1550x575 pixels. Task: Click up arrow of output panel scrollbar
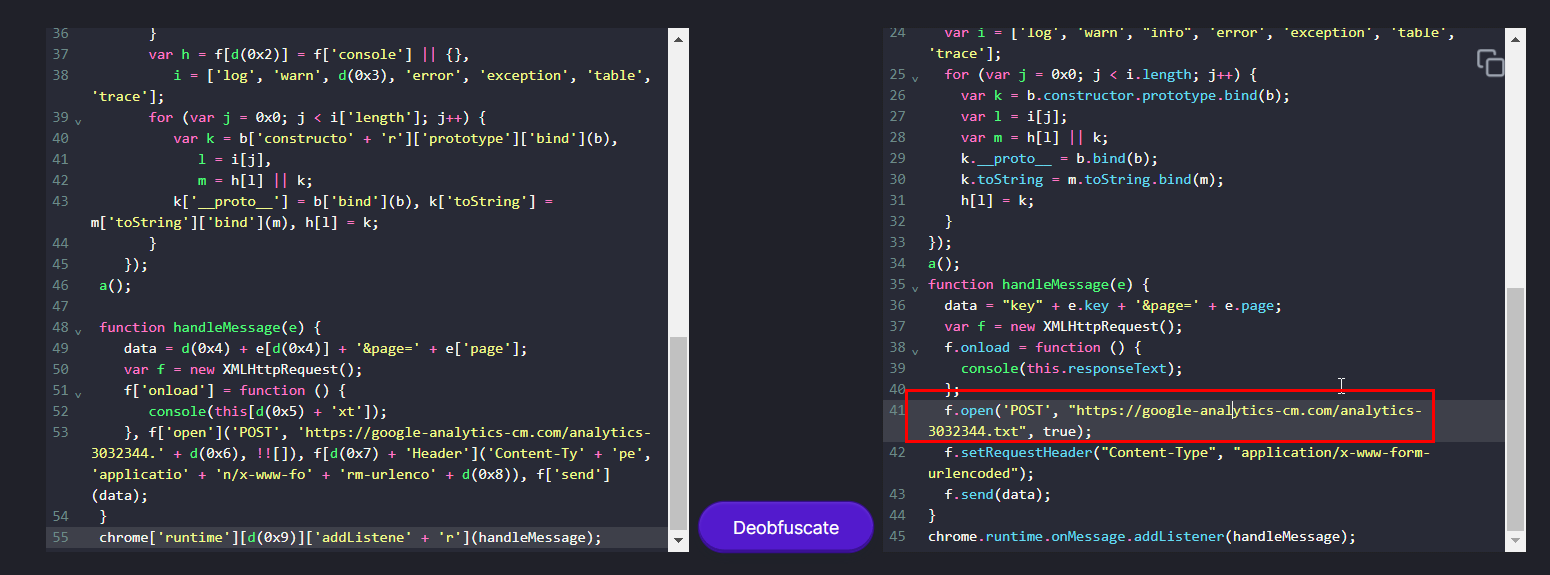click(x=1516, y=39)
